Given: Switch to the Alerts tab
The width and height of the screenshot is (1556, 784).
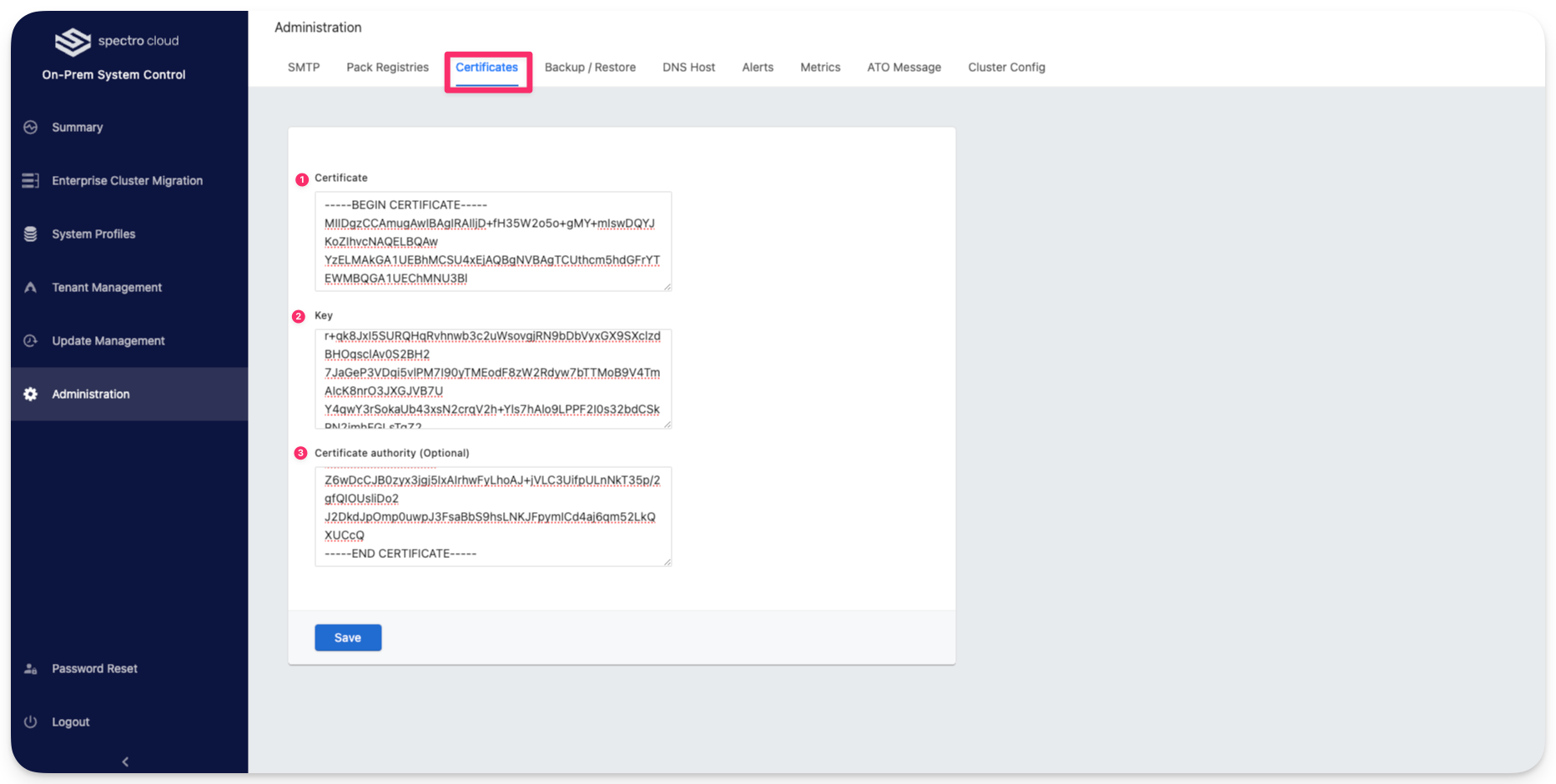Looking at the screenshot, I should 758,68.
